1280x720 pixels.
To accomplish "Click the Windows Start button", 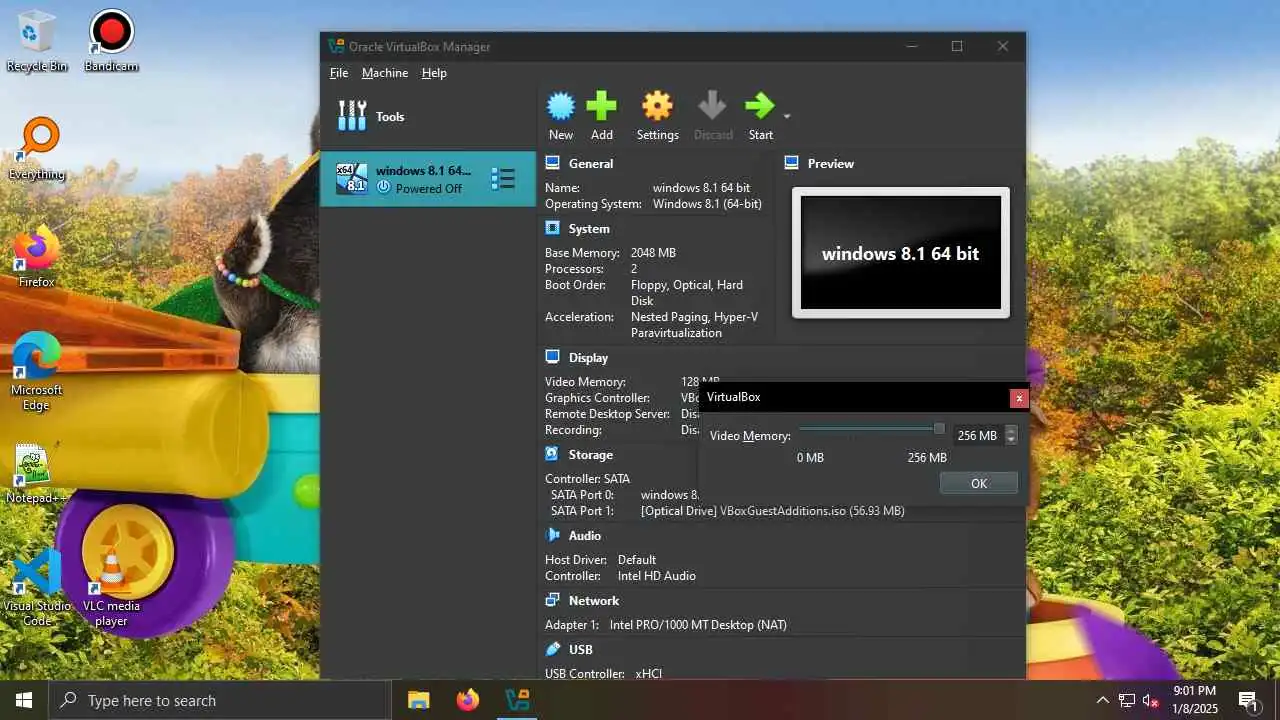I will (24, 700).
